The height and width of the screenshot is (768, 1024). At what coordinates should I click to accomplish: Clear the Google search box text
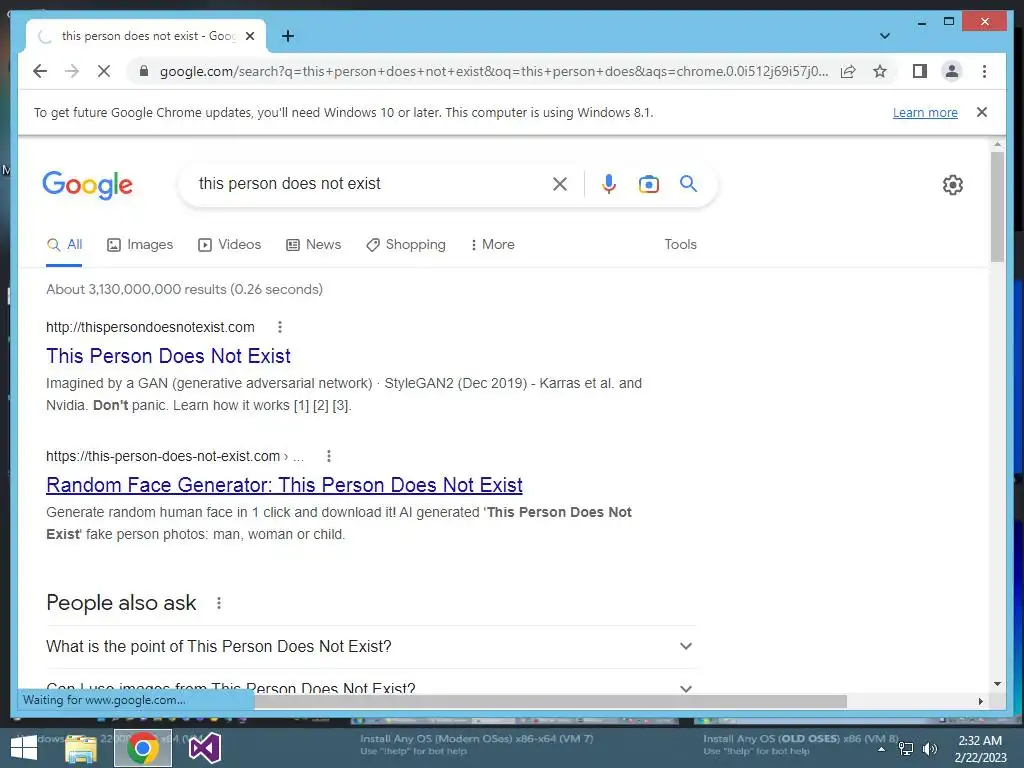560,184
